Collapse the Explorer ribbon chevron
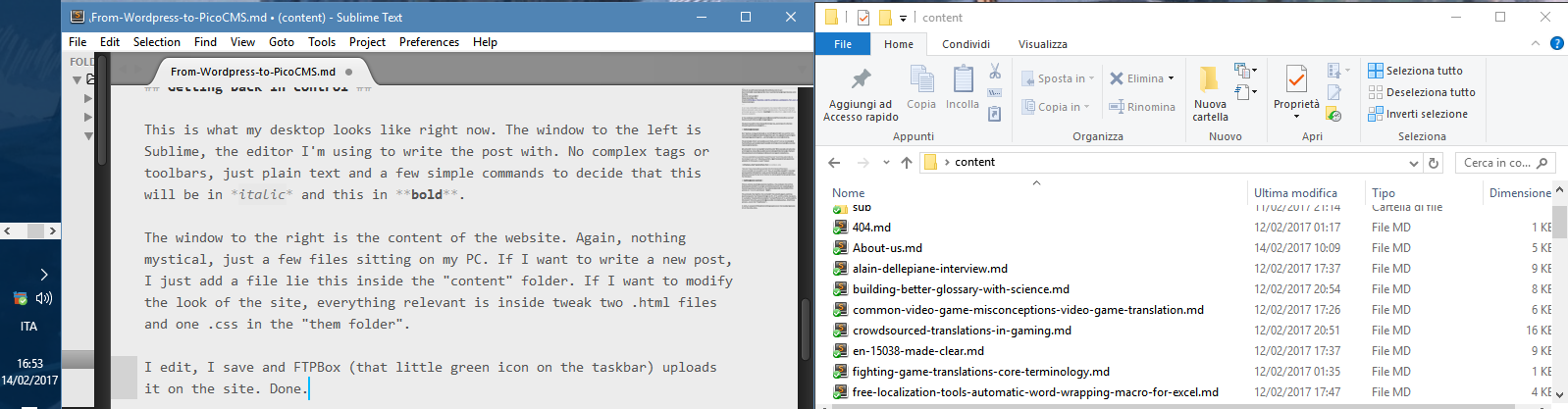 [1536, 44]
